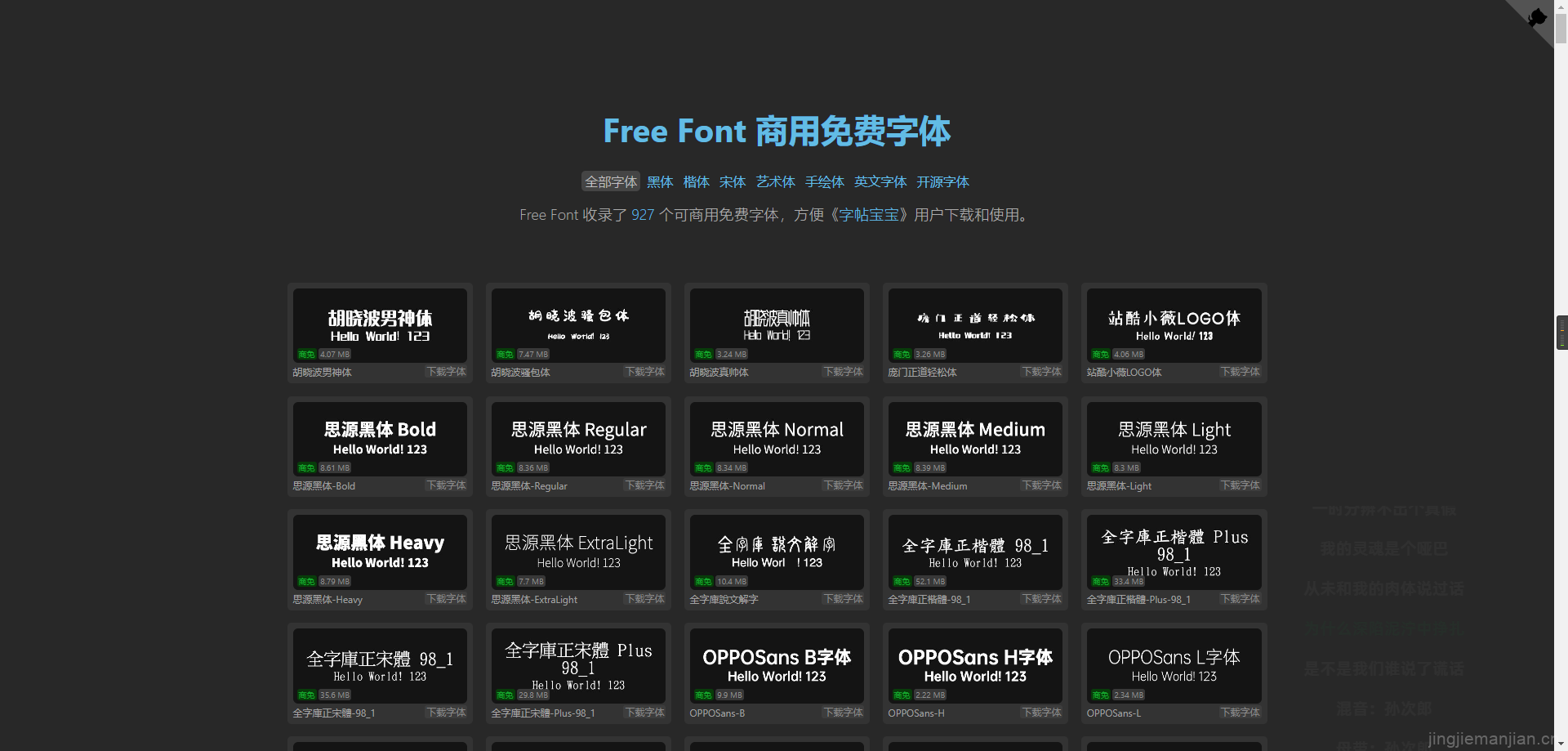Download the 胡晓波男神体 font
Screen dimensions: 1568x751
click(446, 372)
